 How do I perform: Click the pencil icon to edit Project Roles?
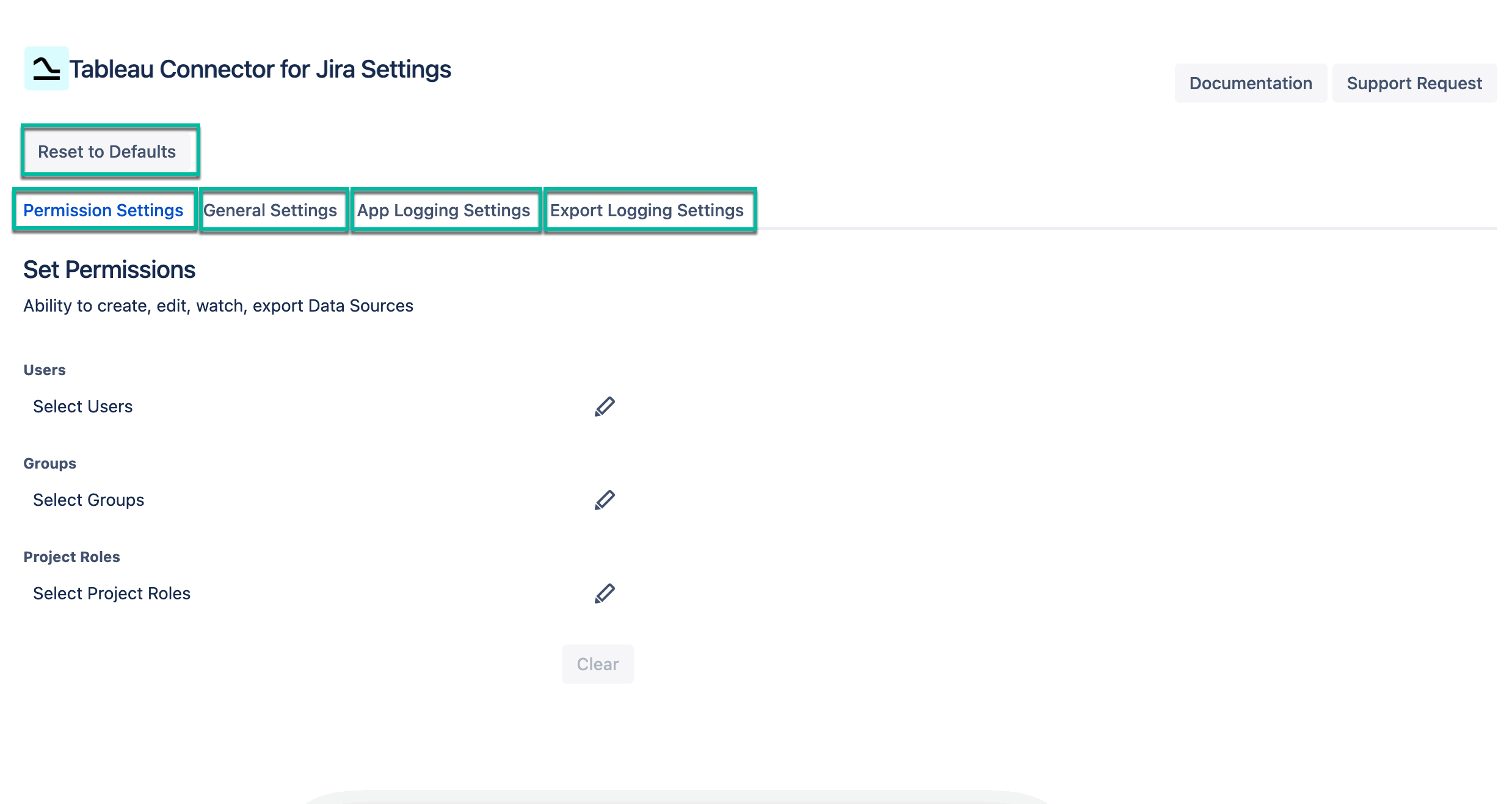pos(605,593)
